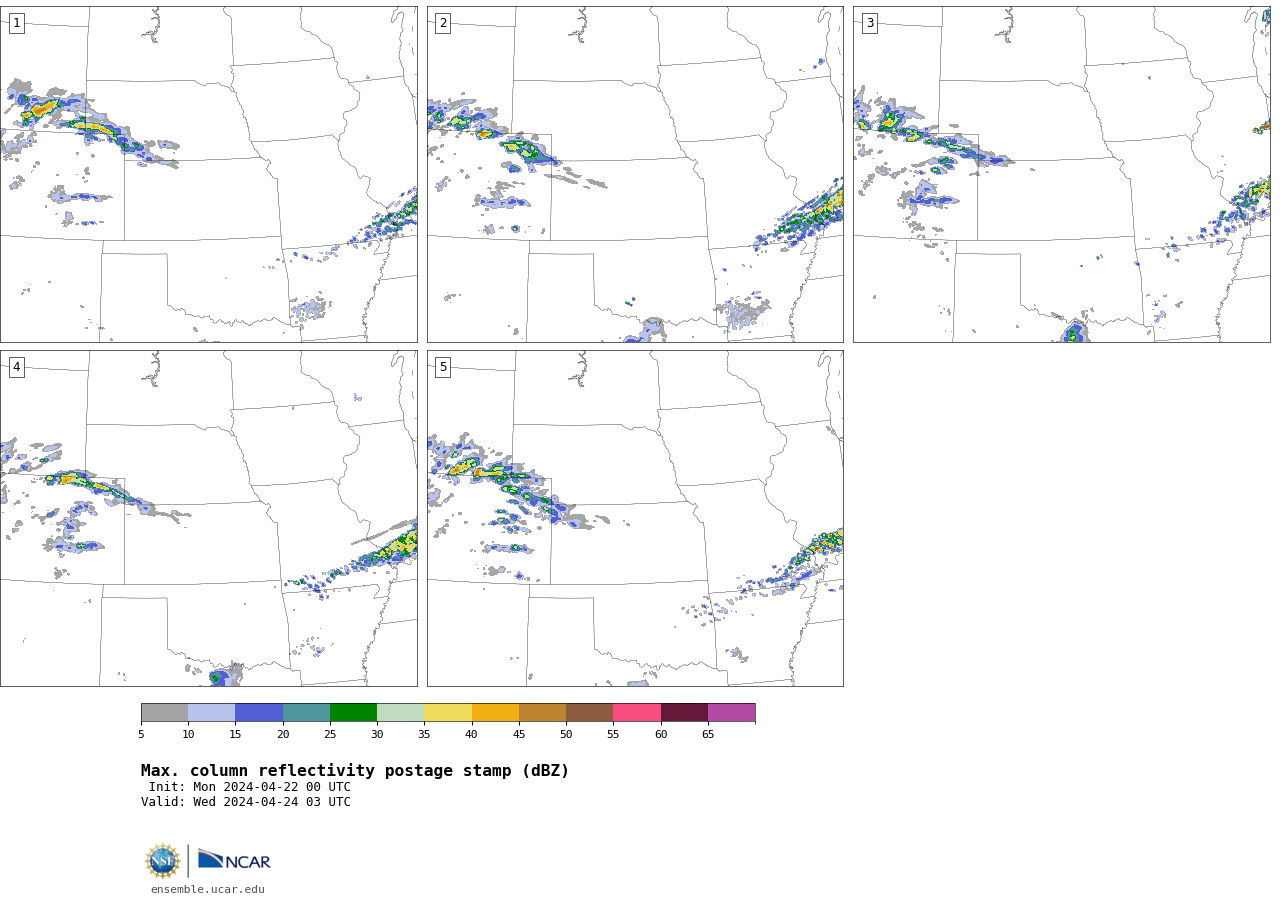Click the panel number label 4
Screen dimensions: 1280x901
click(x=17, y=367)
